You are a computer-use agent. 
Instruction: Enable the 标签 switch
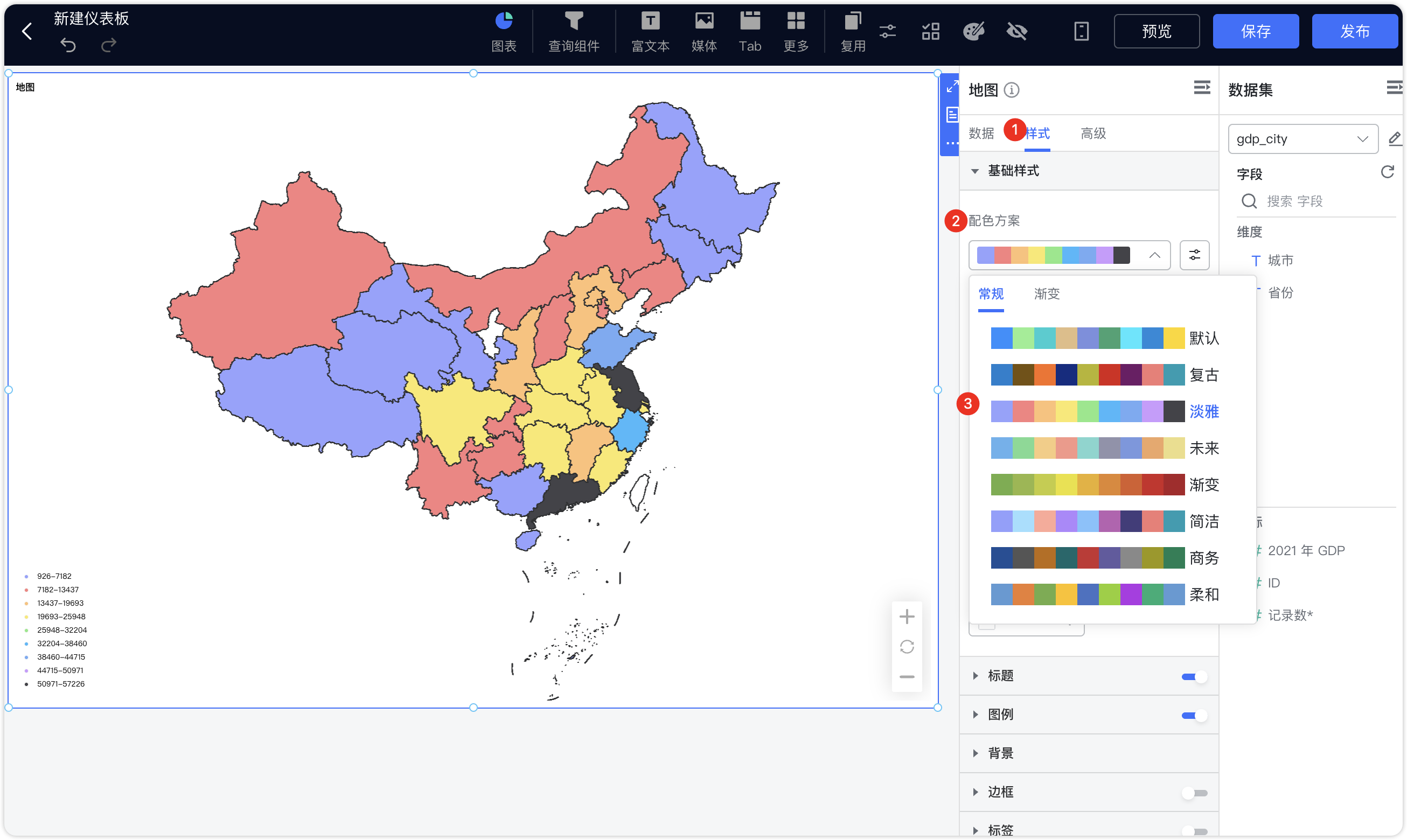1194,831
